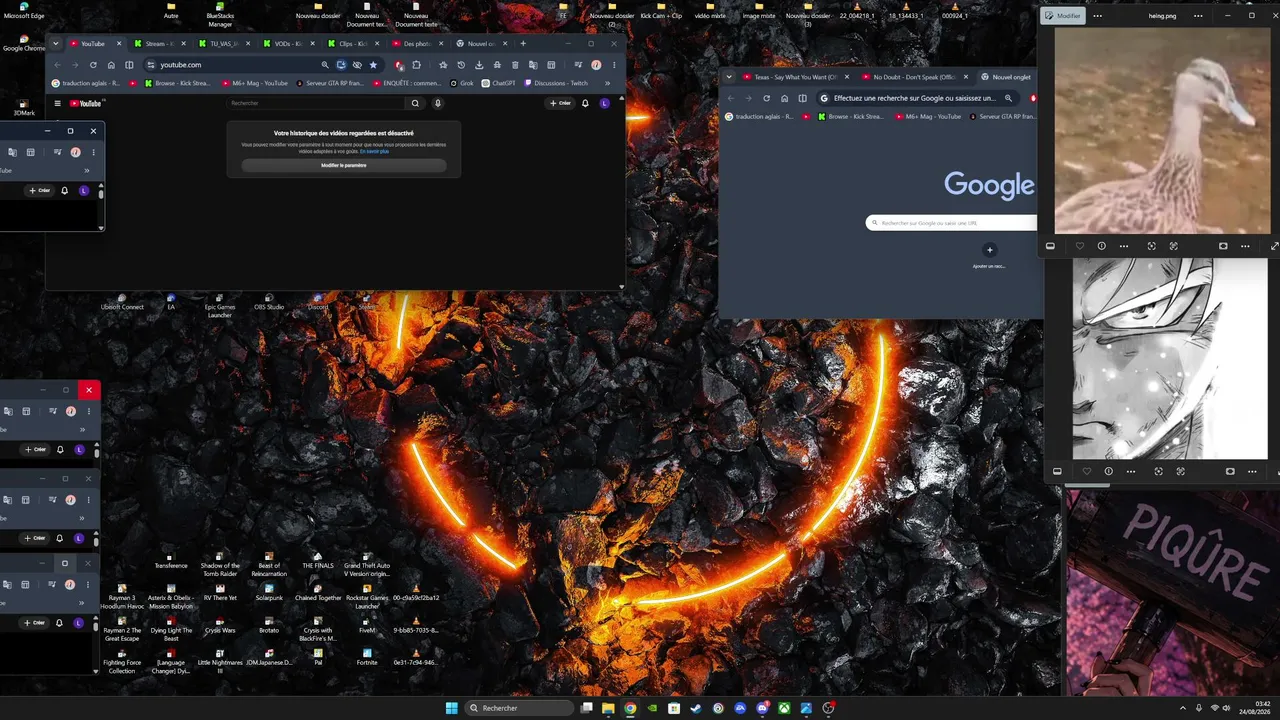Click the YouTube logo
The height and width of the screenshot is (720, 1280).
click(86, 103)
